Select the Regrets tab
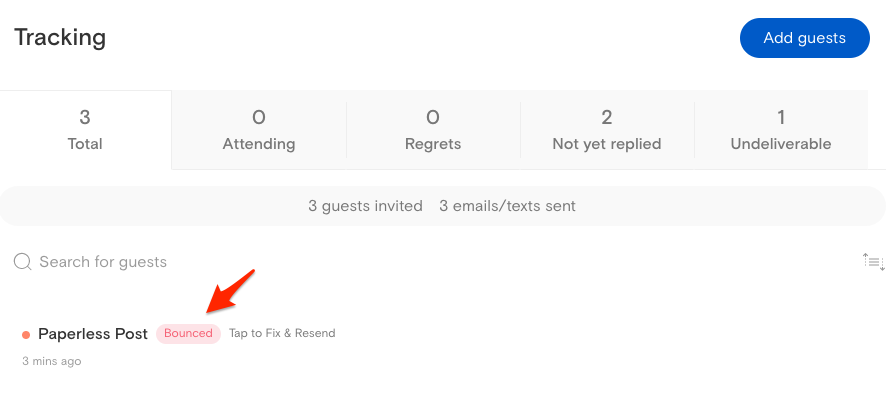The width and height of the screenshot is (892, 400). click(433, 130)
